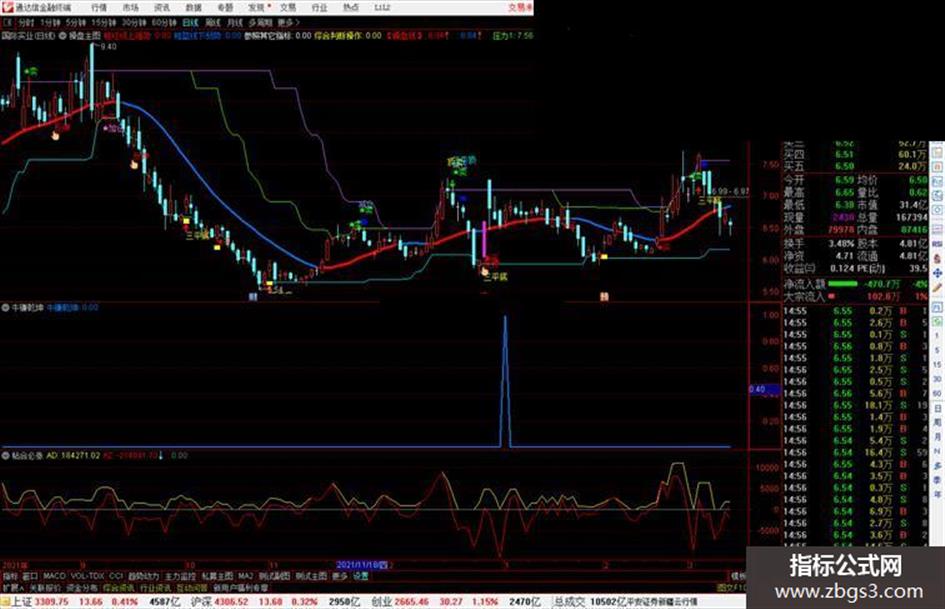Image resolution: width=945 pixels, height=609 pixels.
Task: Open 资金分布 tab
Action: pyautogui.click(x=82, y=587)
